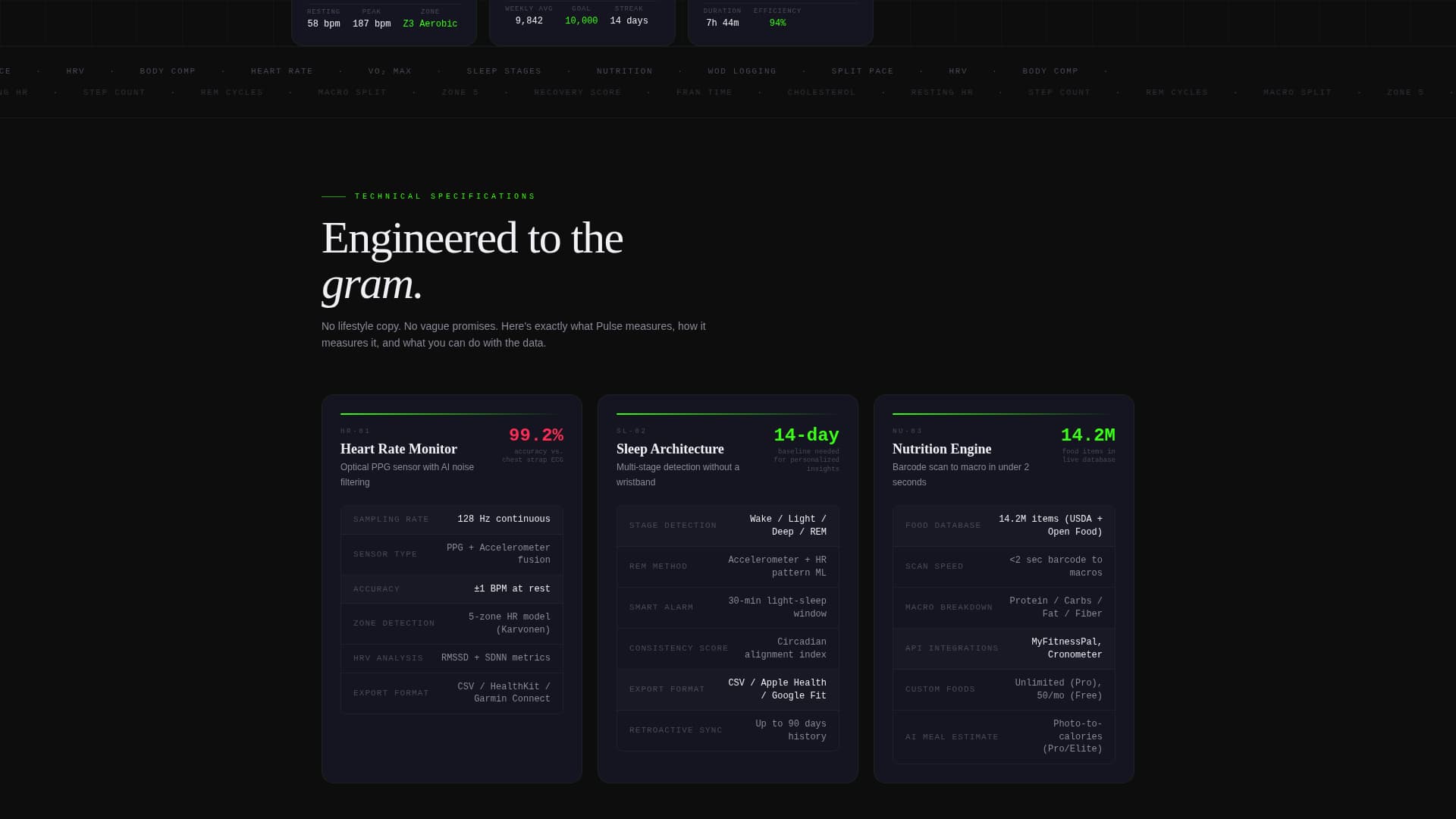Click the 'Engineered to the gram.' heading

pyautogui.click(x=472, y=260)
